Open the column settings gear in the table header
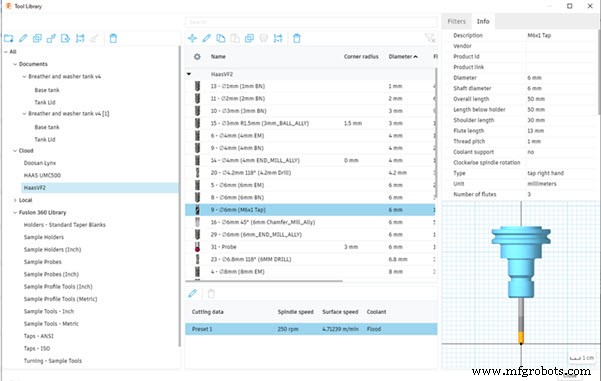Image resolution: width=601 pixels, height=381 pixels. pyautogui.click(x=197, y=57)
